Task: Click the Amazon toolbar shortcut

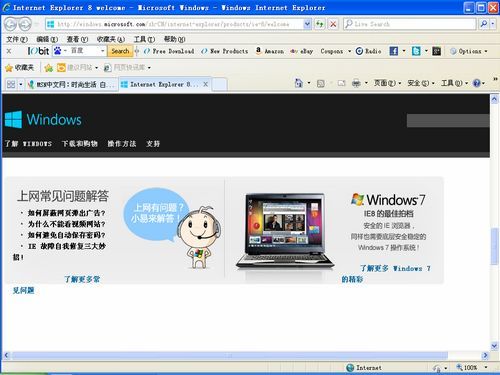Action: 269,51
